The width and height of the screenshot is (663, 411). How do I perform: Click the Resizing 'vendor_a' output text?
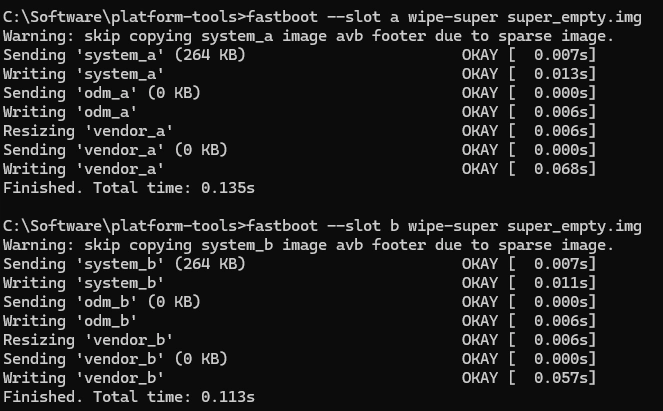coord(88,131)
